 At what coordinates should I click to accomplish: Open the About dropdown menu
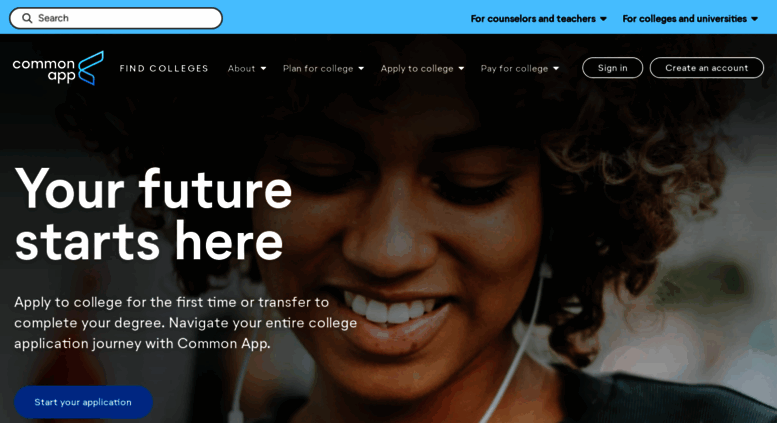click(x=247, y=68)
